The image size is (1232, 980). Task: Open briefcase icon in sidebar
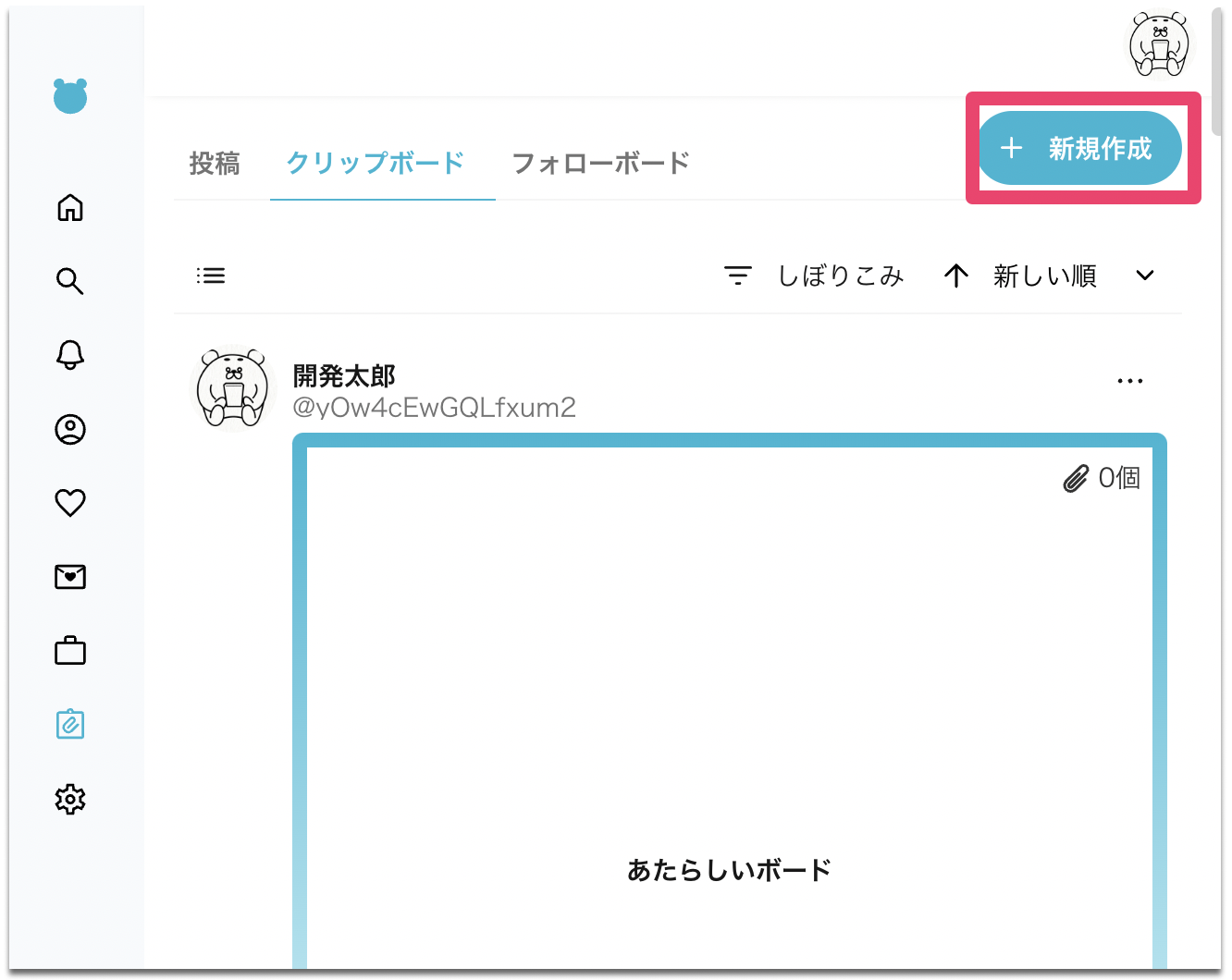(70, 651)
